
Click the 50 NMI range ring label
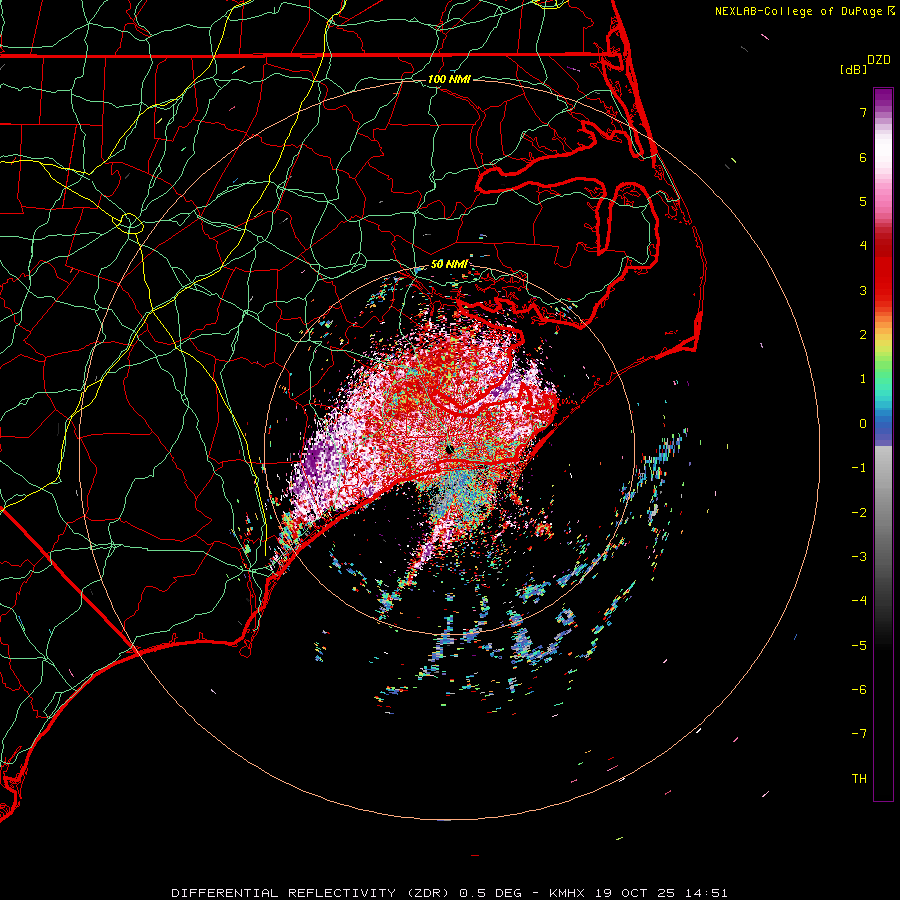point(449,264)
